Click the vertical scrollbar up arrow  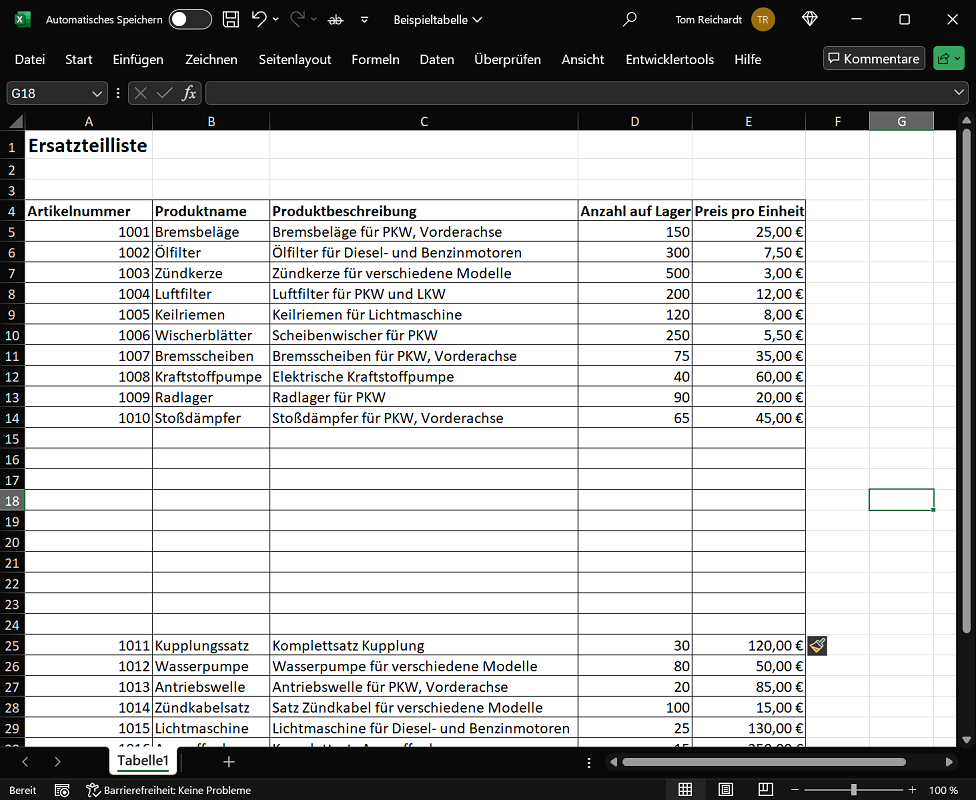pyautogui.click(x=966, y=120)
